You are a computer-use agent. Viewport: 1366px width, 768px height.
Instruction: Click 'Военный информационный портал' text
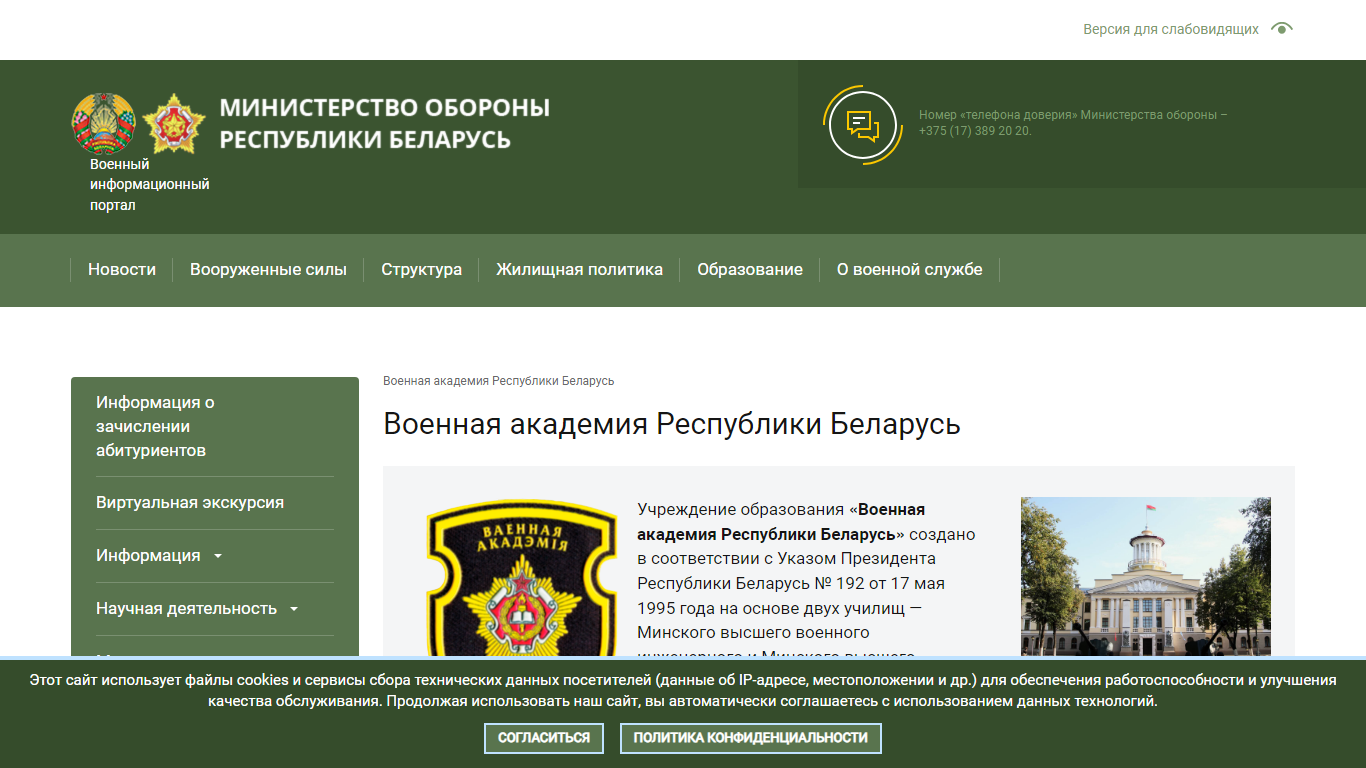tap(150, 185)
